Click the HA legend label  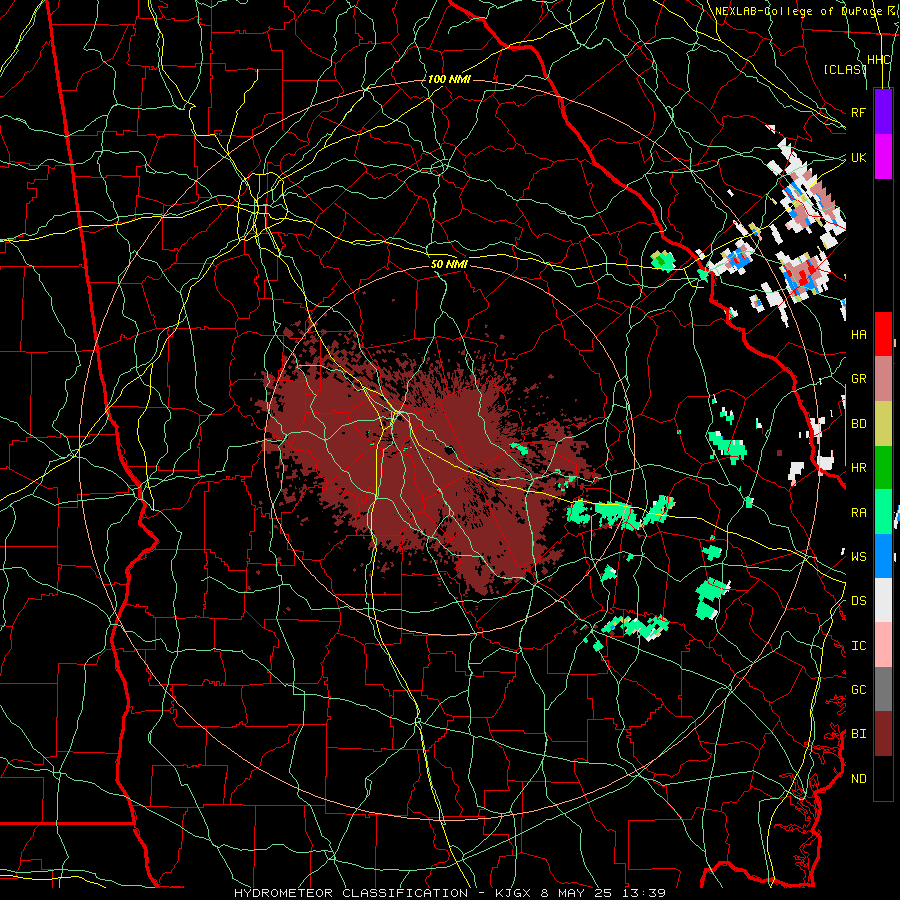tap(858, 335)
